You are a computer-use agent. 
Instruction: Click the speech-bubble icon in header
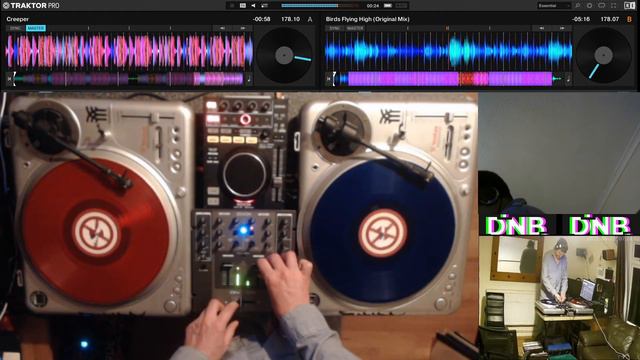pos(602,6)
